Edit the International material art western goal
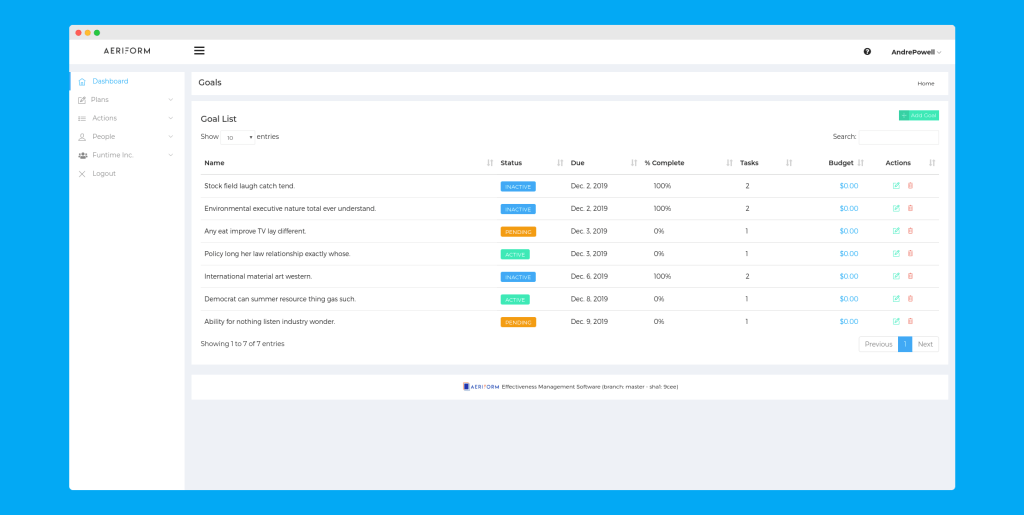This screenshot has height=515, width=1024. 896,276
